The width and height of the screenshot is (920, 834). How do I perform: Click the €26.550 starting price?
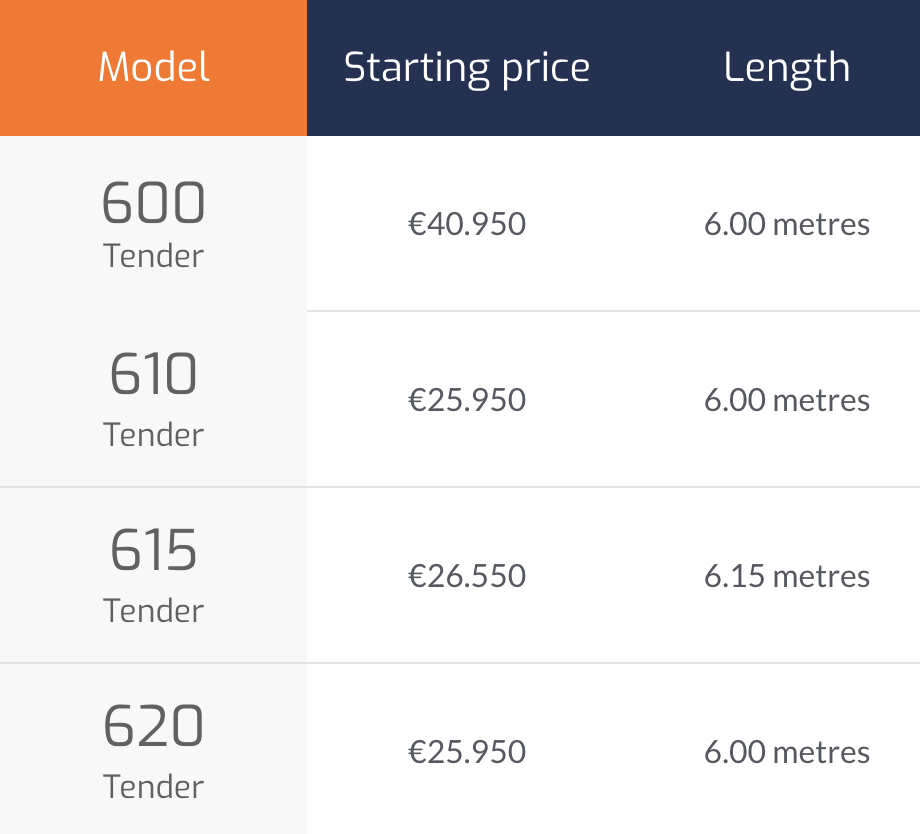466,576
